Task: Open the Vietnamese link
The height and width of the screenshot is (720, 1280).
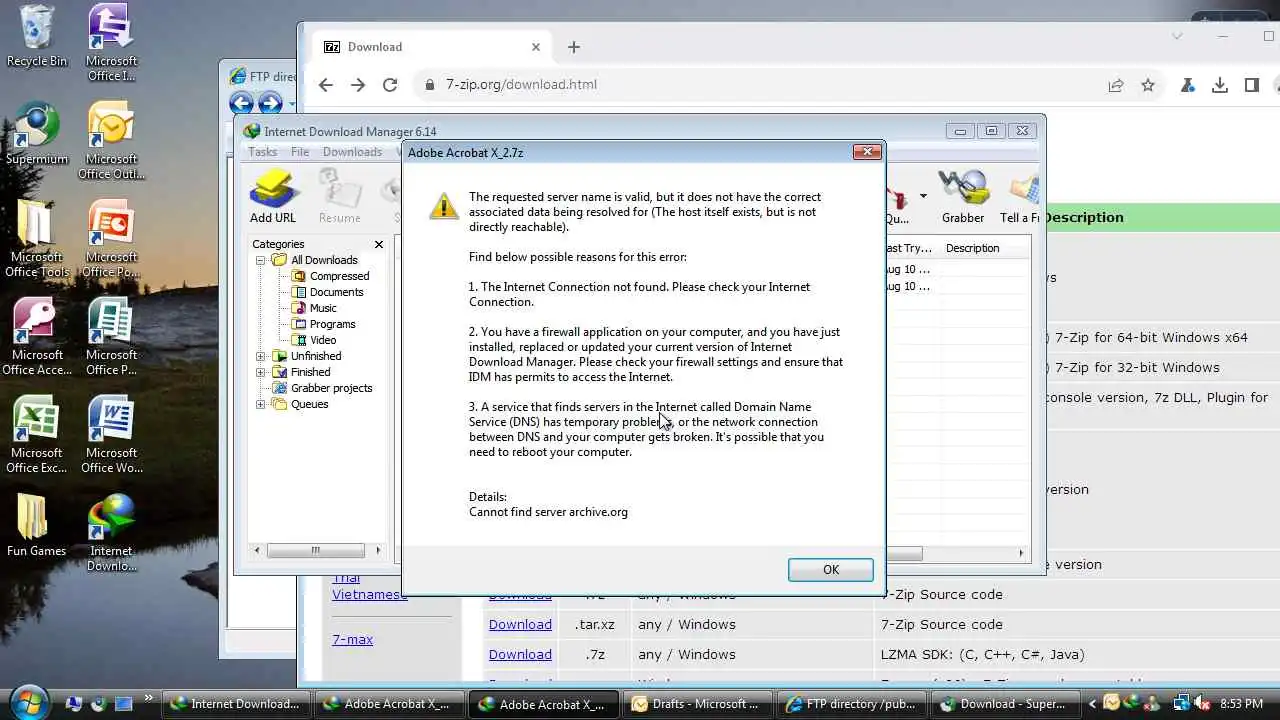Action: click(370, 594)
